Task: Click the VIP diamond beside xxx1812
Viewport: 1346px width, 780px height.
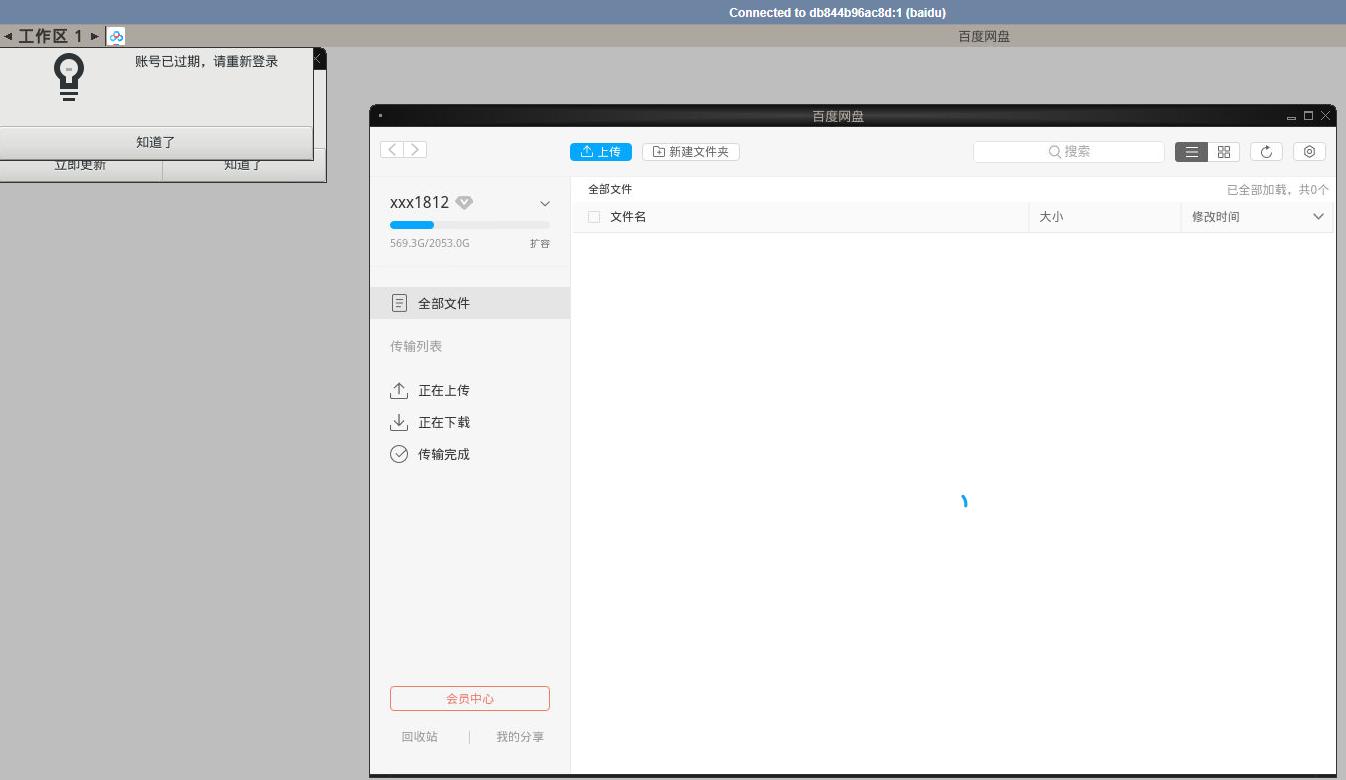Action: 463,201
